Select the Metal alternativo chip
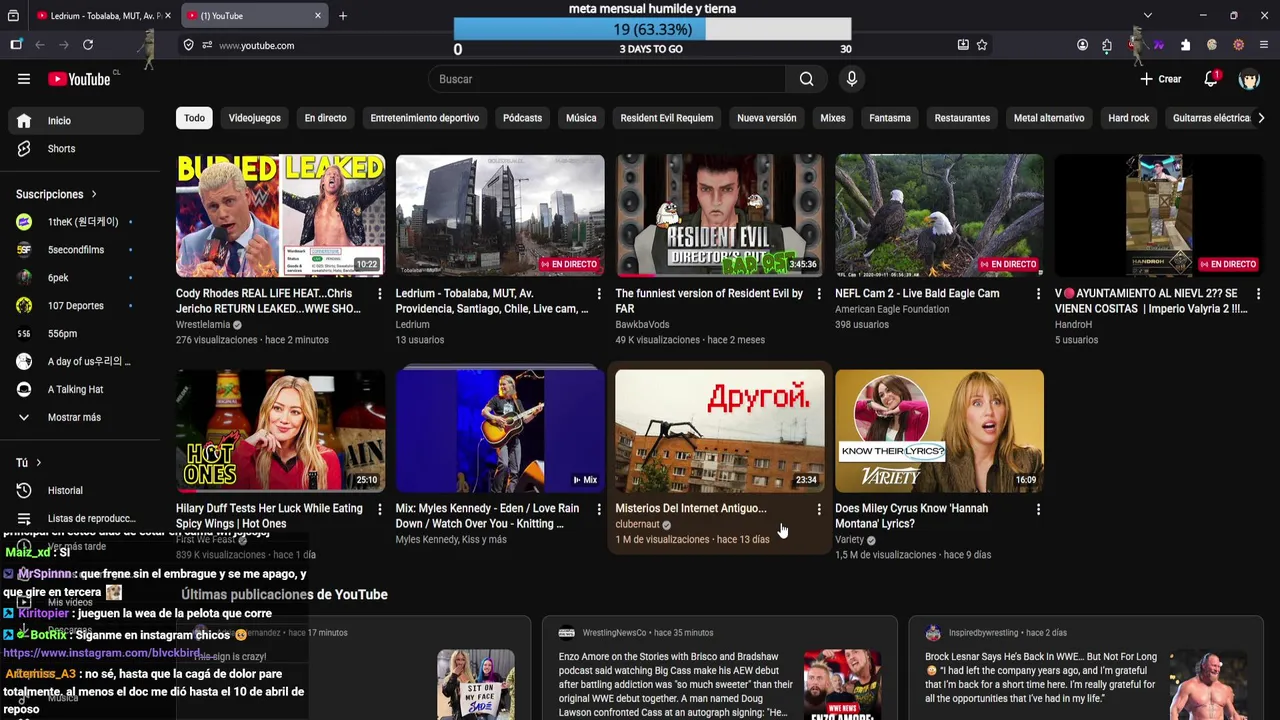This screenshot has width=1280, height=720. [1049, 118]
